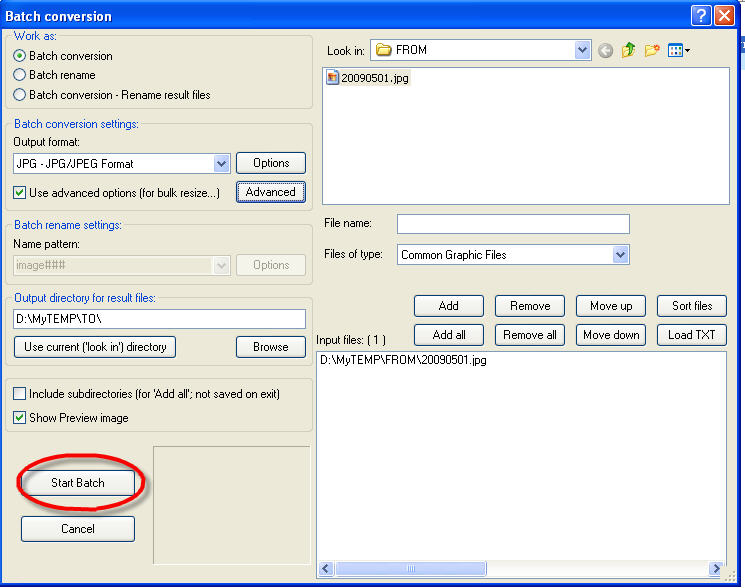Click the Back navigation arrow icon
The width and height of the screenshot is (745, 588).
[x=605, y=50]
